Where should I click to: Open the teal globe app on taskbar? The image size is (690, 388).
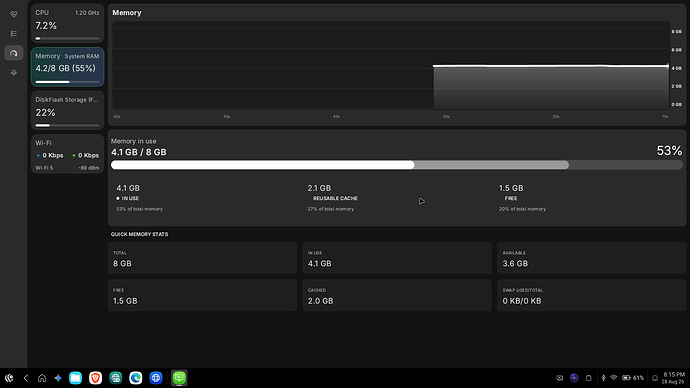[116, 378]
